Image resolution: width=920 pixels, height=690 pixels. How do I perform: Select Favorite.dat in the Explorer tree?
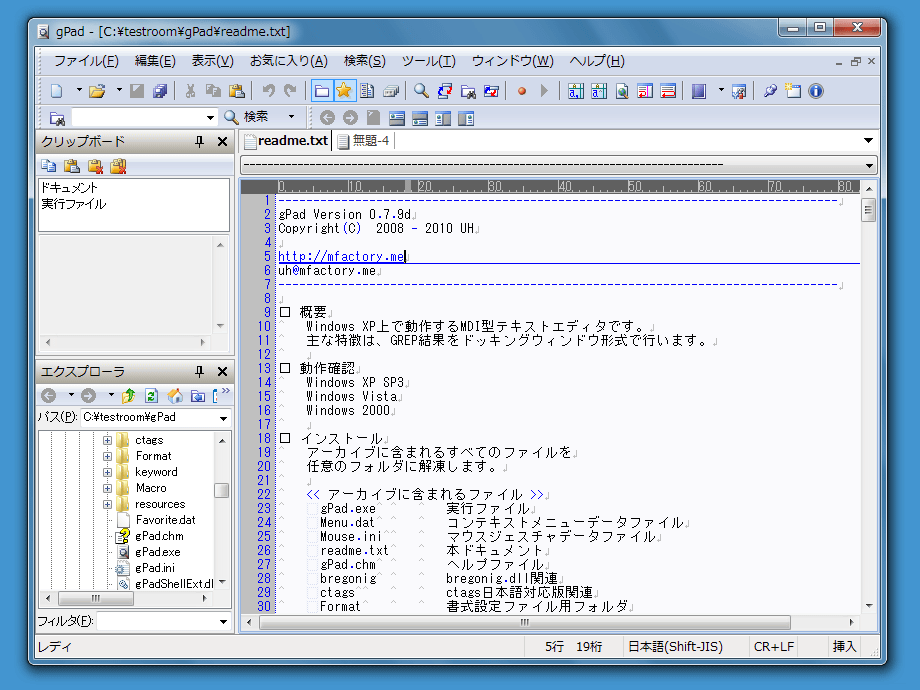[165, 520]
